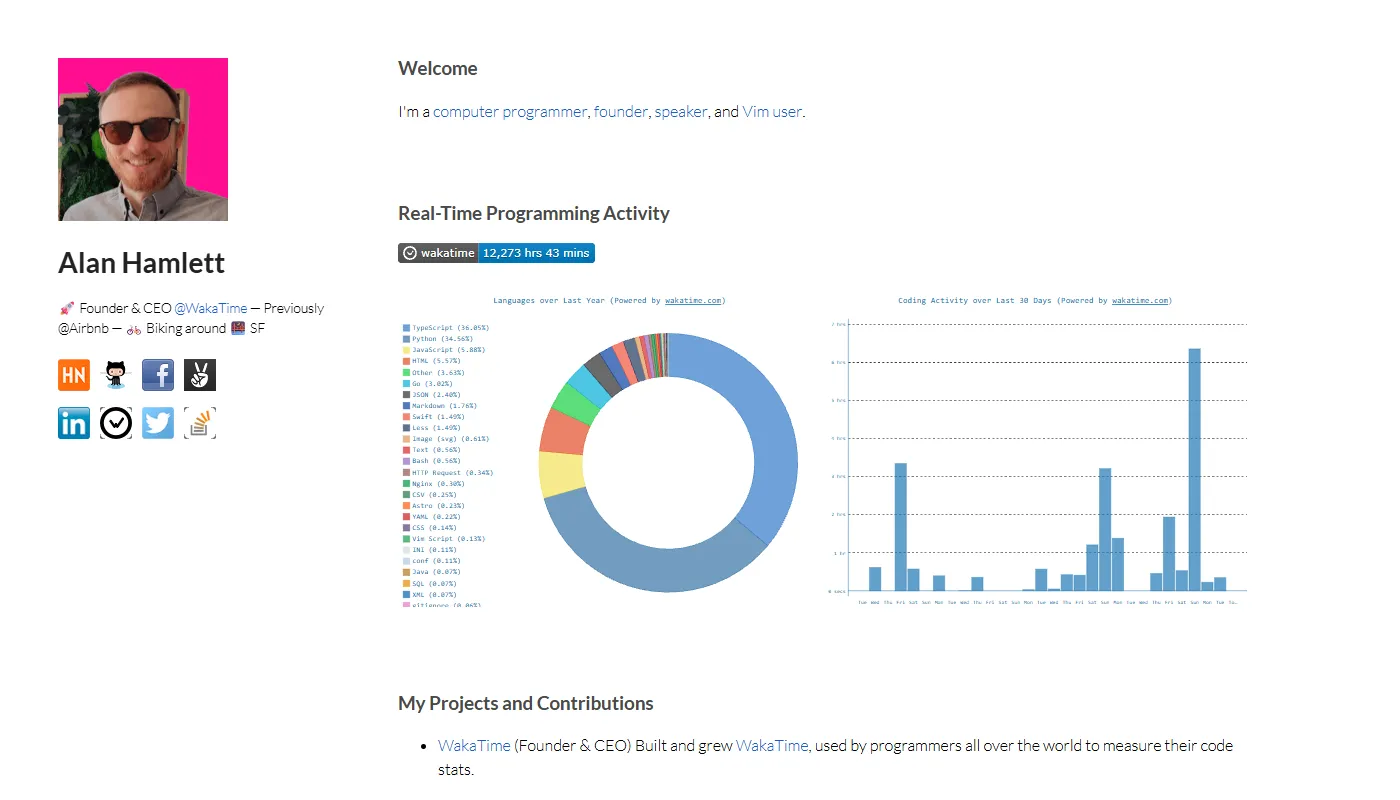1400x800 pixels.
Task: Visit the 'Vim user' link
Action: [772, 112]
